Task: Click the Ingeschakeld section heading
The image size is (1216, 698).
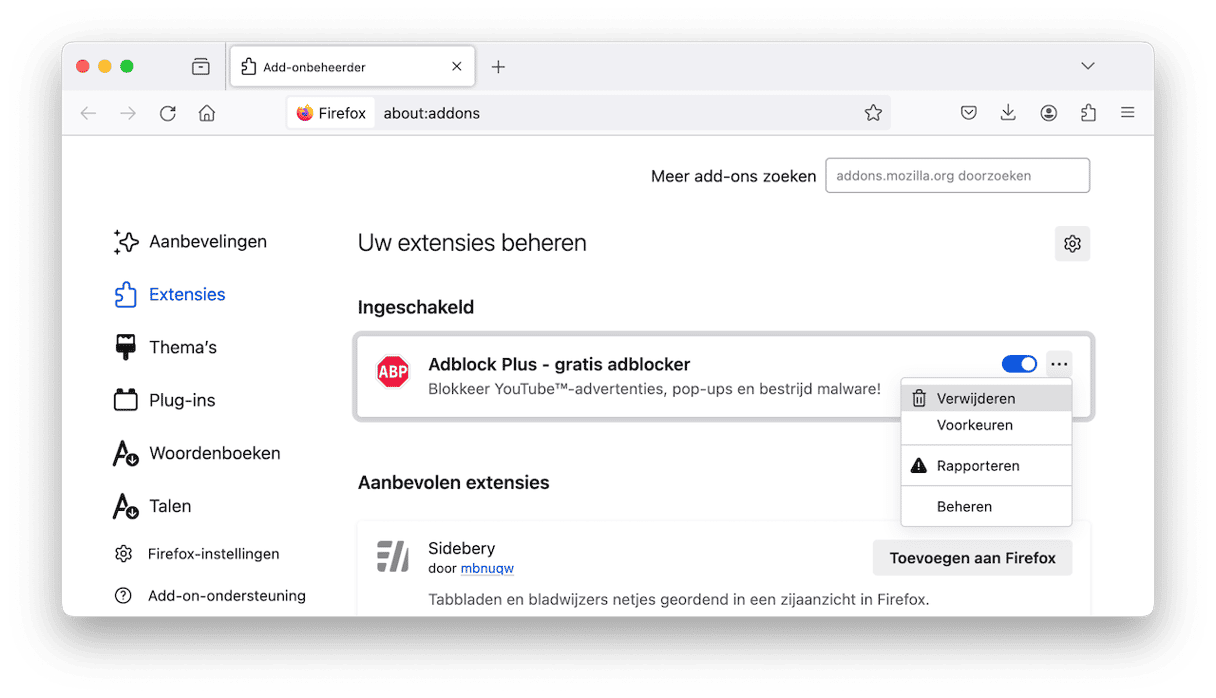Action: coord(416,307)
